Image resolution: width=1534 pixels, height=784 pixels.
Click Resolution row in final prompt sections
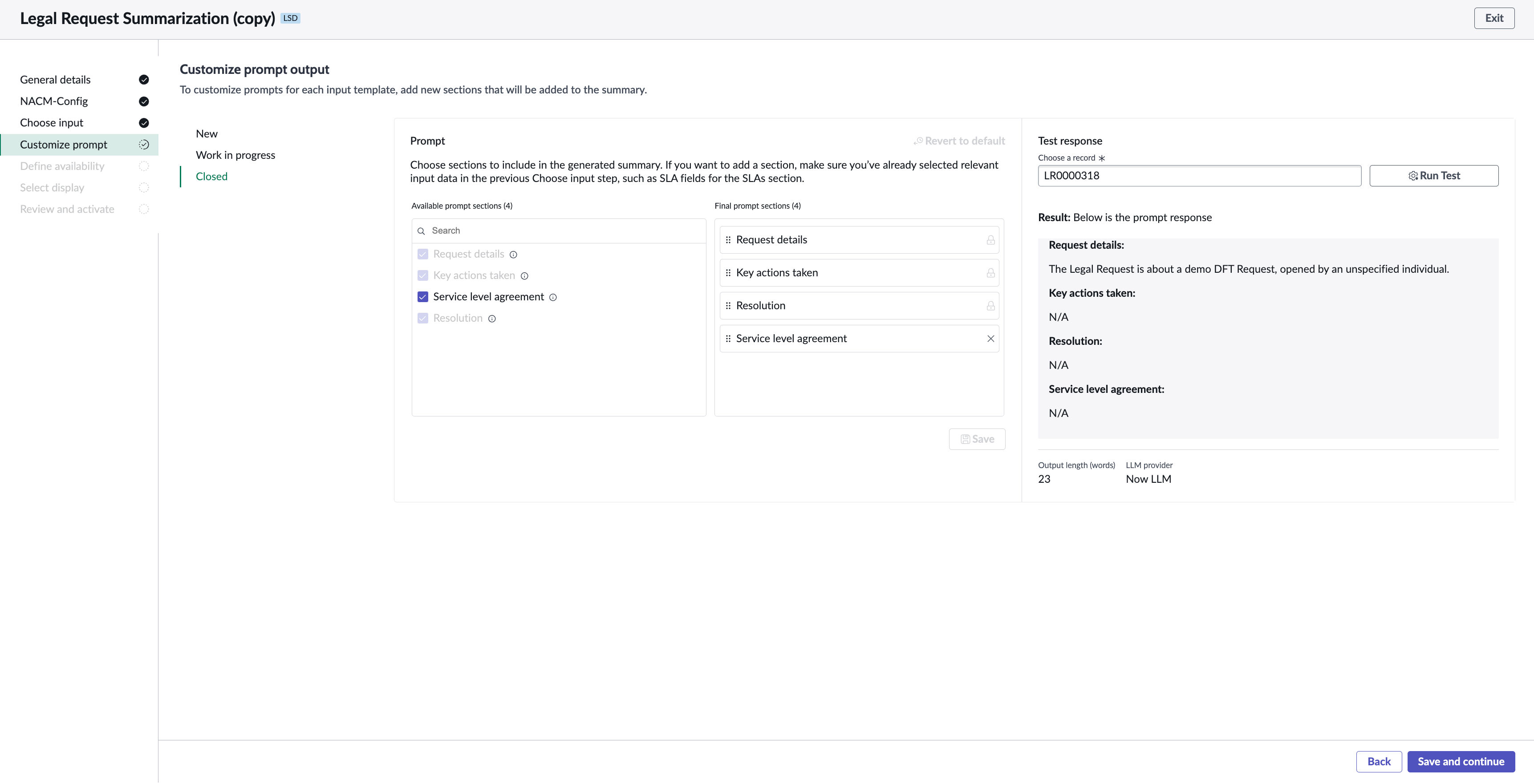(x=859, y=306)
